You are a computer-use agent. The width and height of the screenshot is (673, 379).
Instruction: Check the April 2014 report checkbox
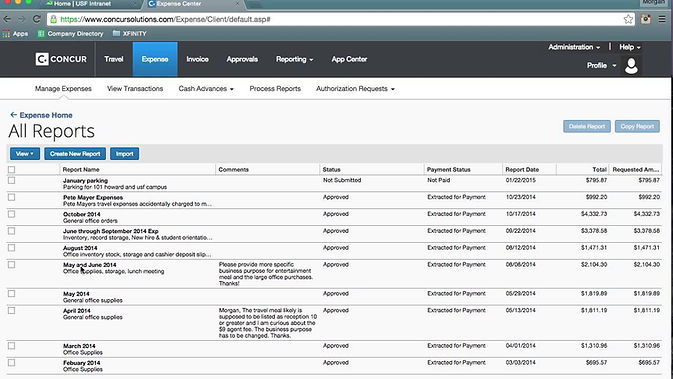[12, 311]
